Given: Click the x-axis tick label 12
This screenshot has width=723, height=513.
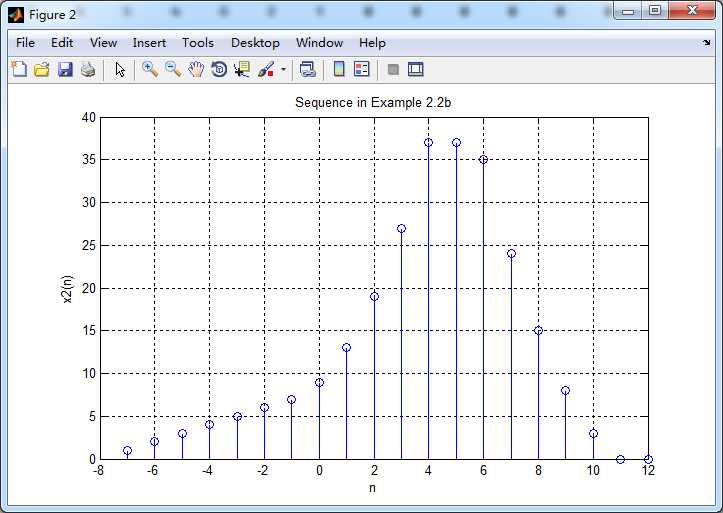Looking at the screenshot, I should click(648, 471).
